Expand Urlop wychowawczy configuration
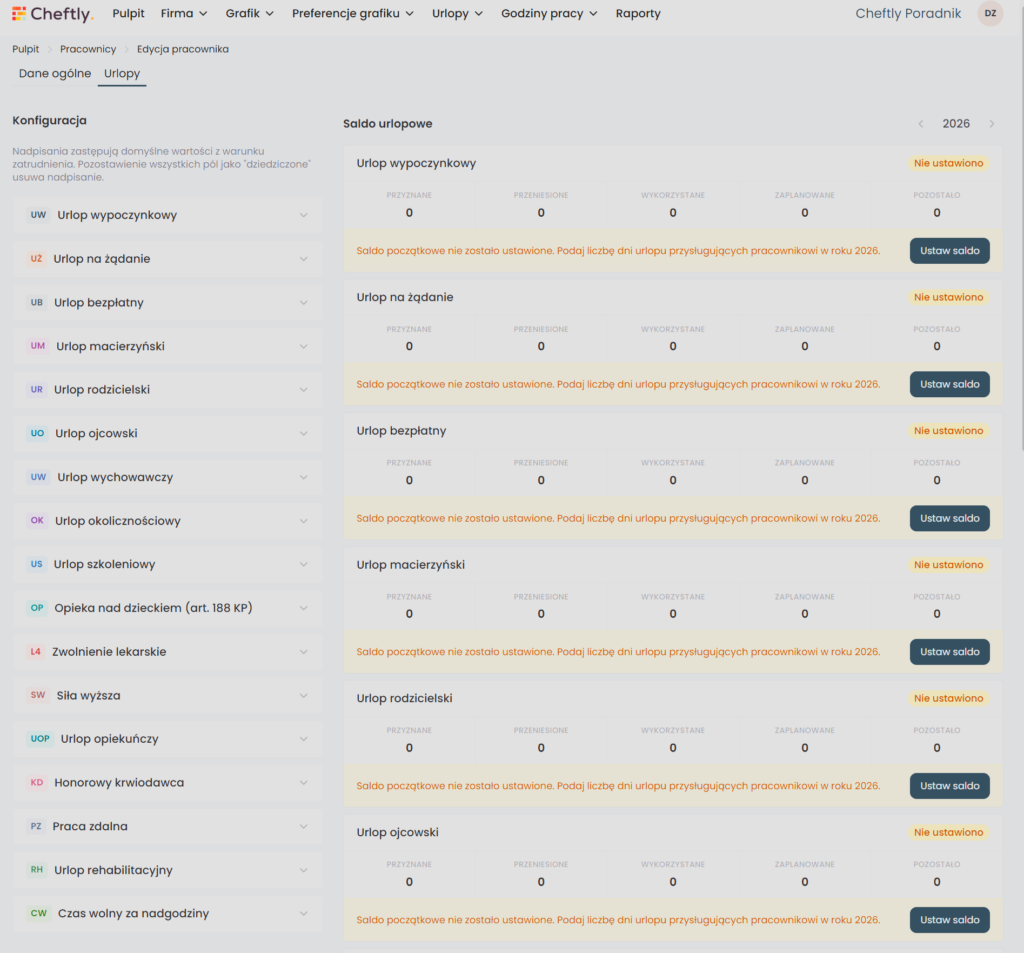The image size is (1024, 953). click(x=167, y=477)
